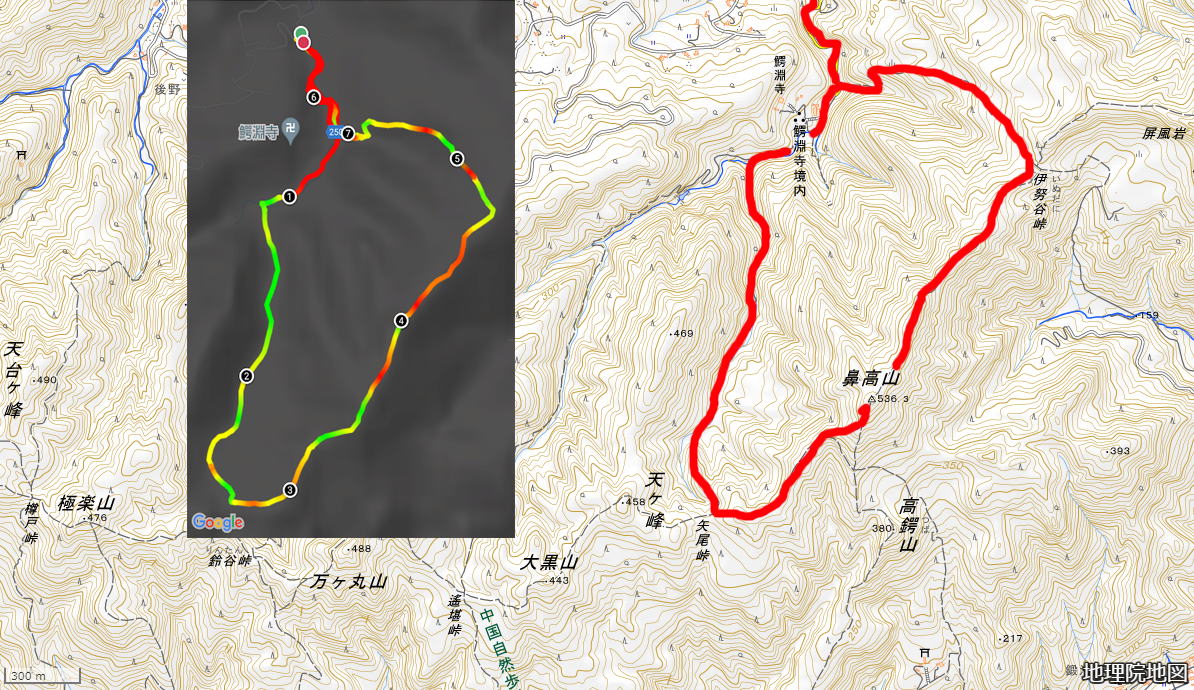Click the 536.3 triangulation point symbol
This screenshot has width=1194, height=690.
[x=872, y=398]
